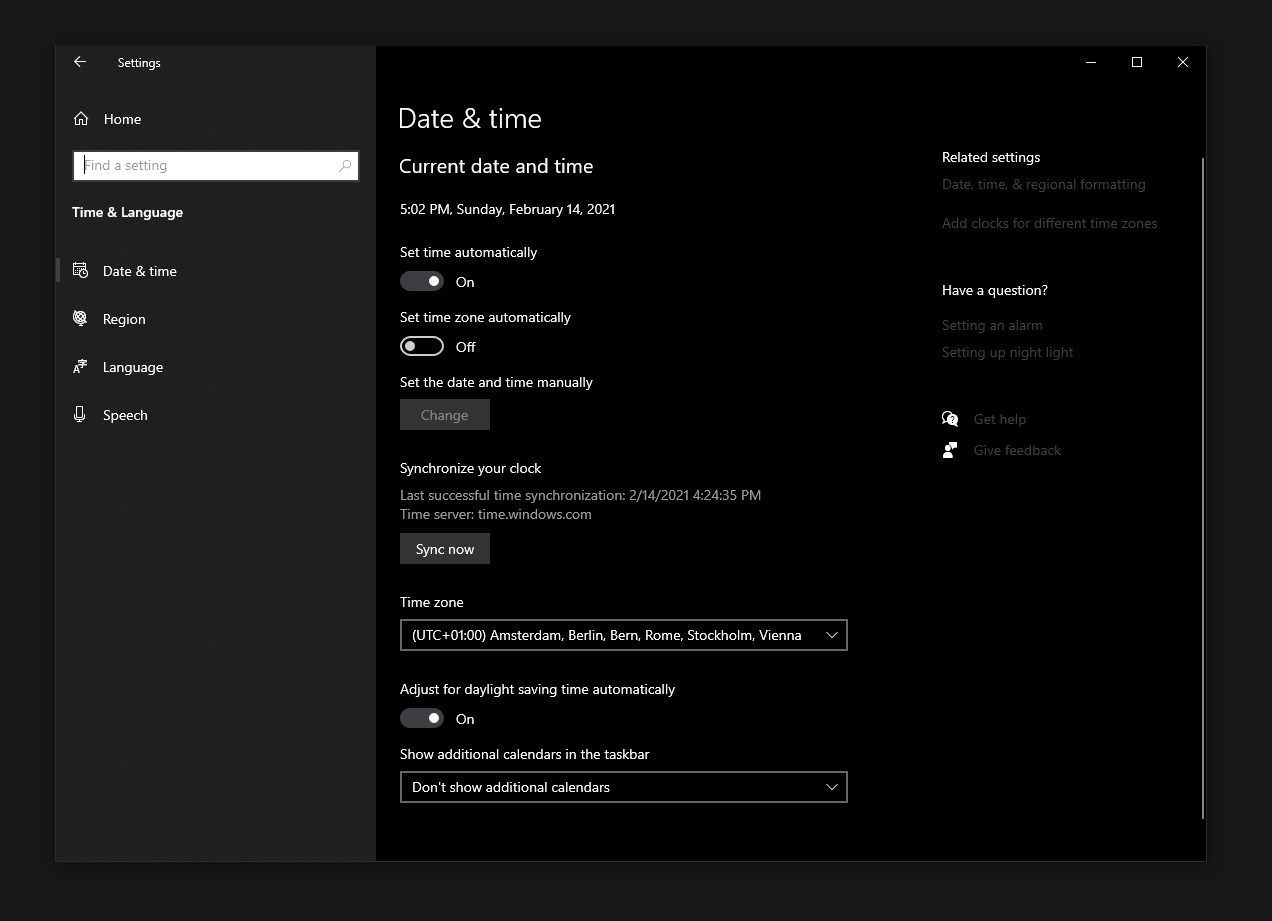Image resolution: width=1272 pixels, height=921 pixels.
Task: Disable daylight saving time auto-adjust toggle
Action: tap(422, 719)
